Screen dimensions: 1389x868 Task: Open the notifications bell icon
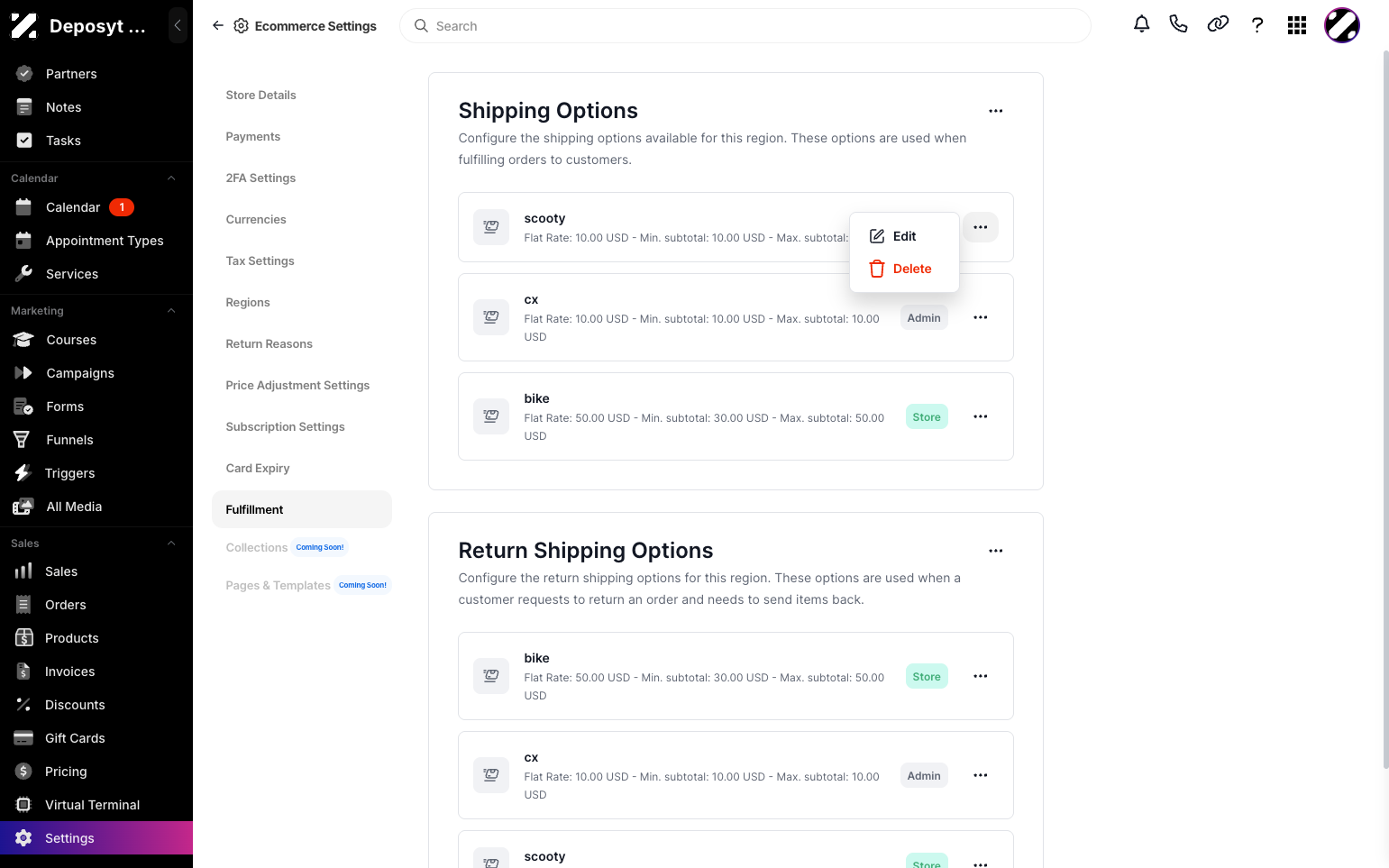tap(1141, 25)
